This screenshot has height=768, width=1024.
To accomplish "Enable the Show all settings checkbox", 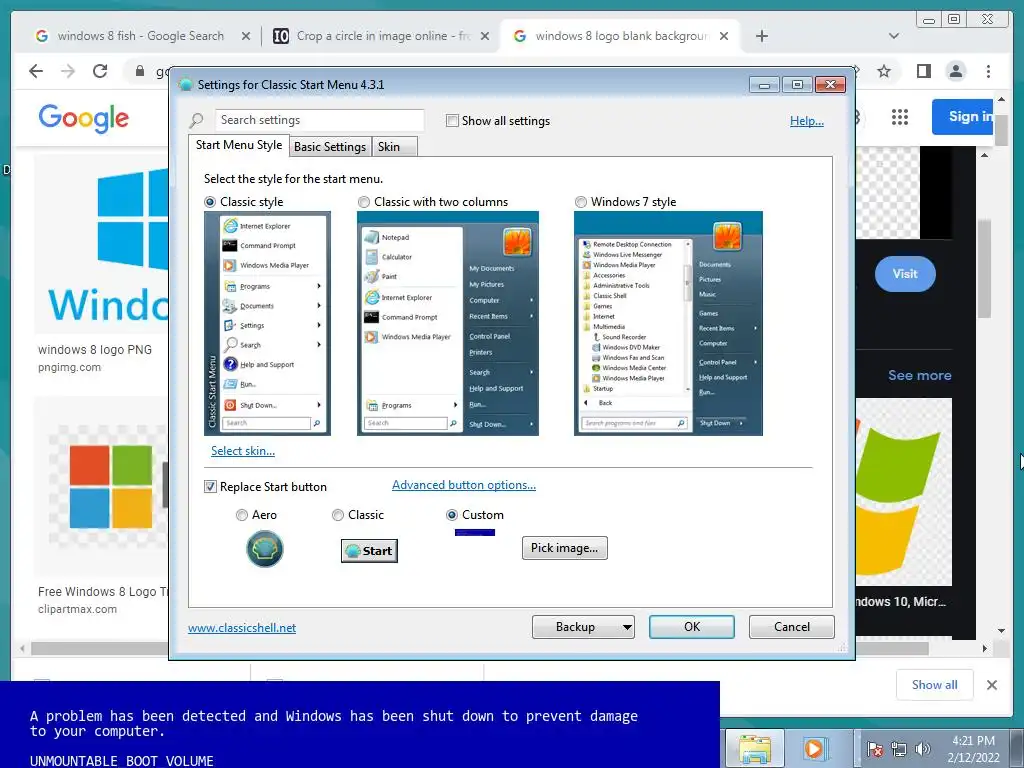I will tap(452, 121).
